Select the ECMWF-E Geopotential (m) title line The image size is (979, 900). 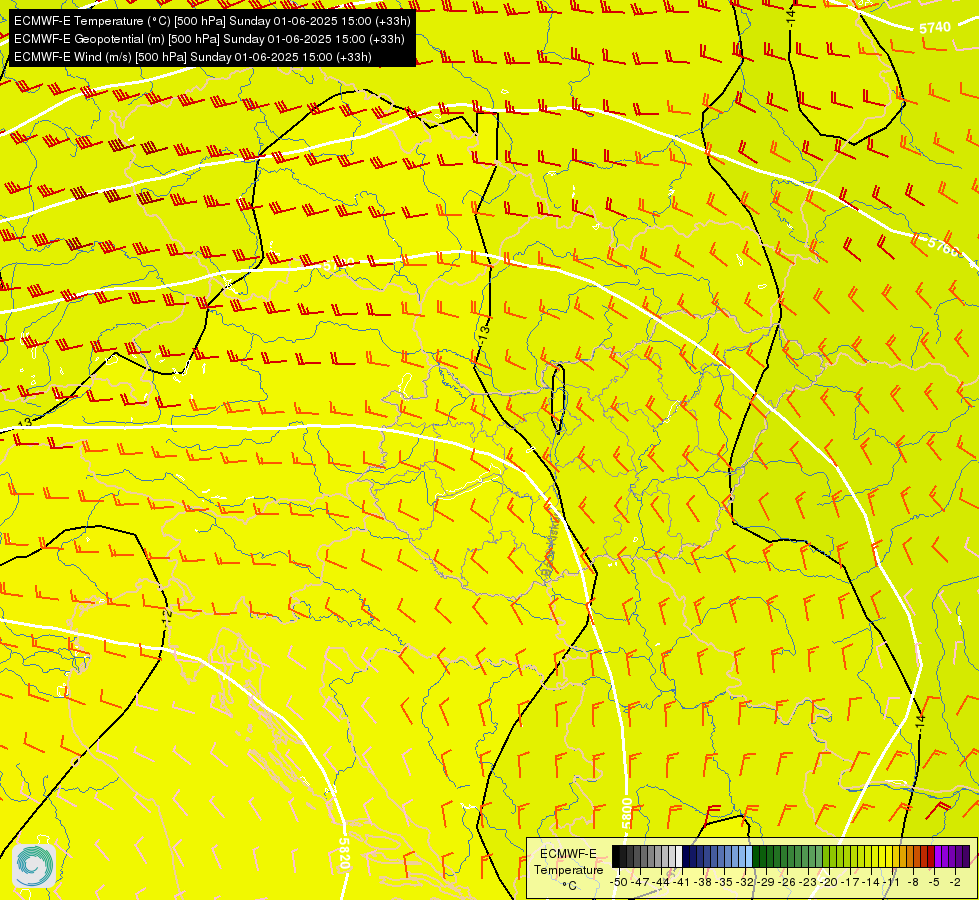pos(209,39)
